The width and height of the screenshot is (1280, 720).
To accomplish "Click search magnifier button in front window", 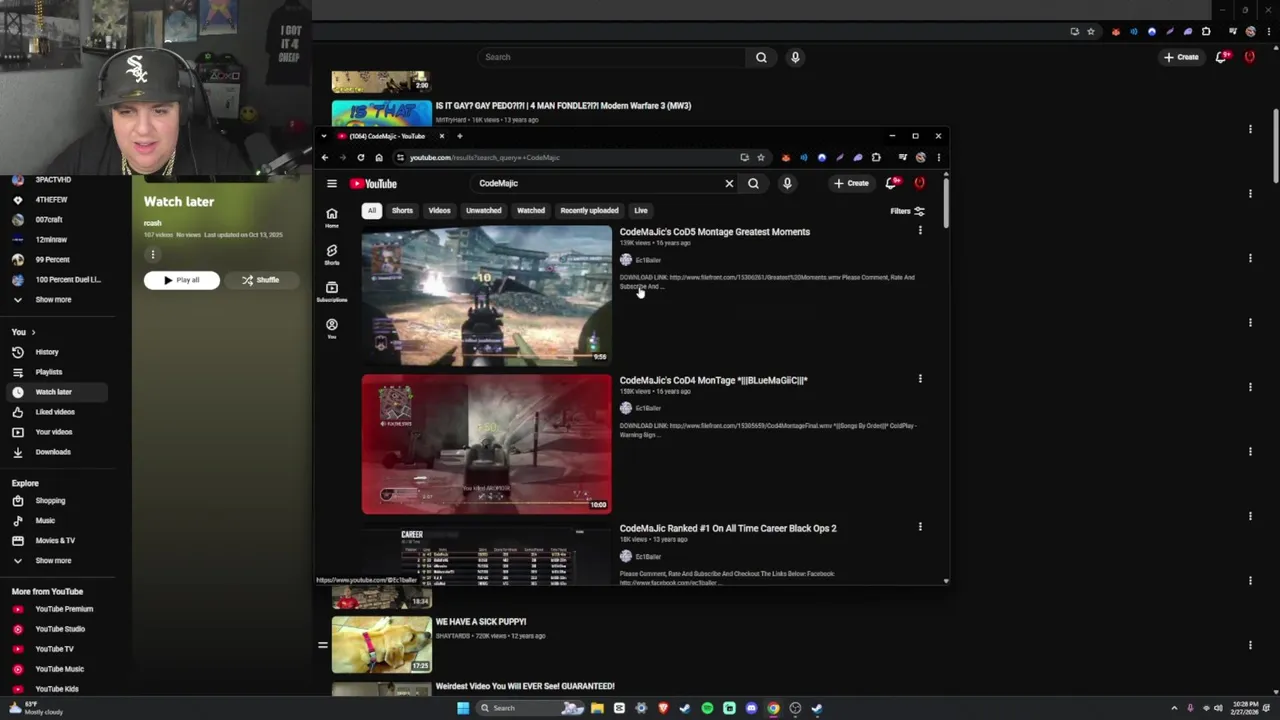I will 753,184.
